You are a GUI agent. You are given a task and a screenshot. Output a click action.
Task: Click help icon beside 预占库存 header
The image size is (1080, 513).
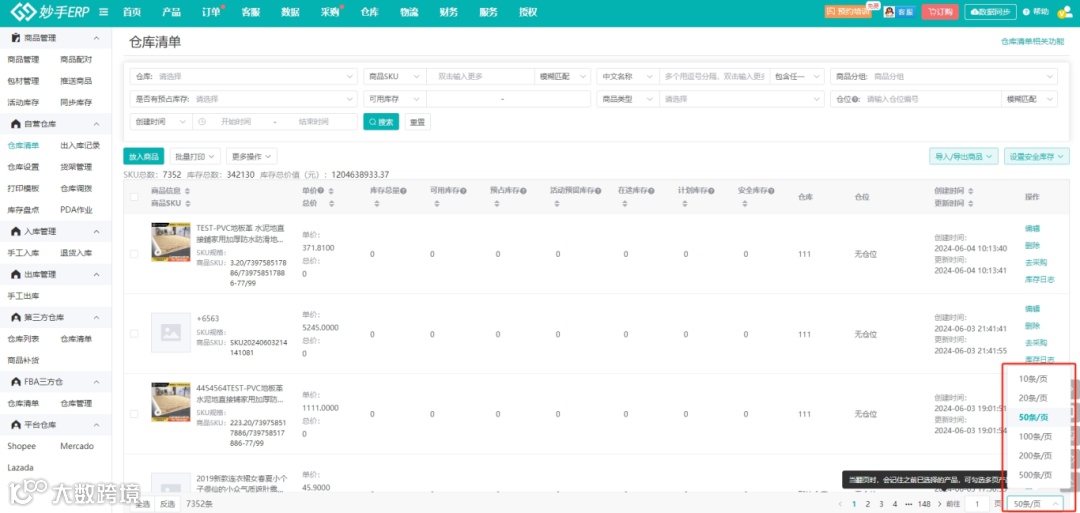point(523,190)
